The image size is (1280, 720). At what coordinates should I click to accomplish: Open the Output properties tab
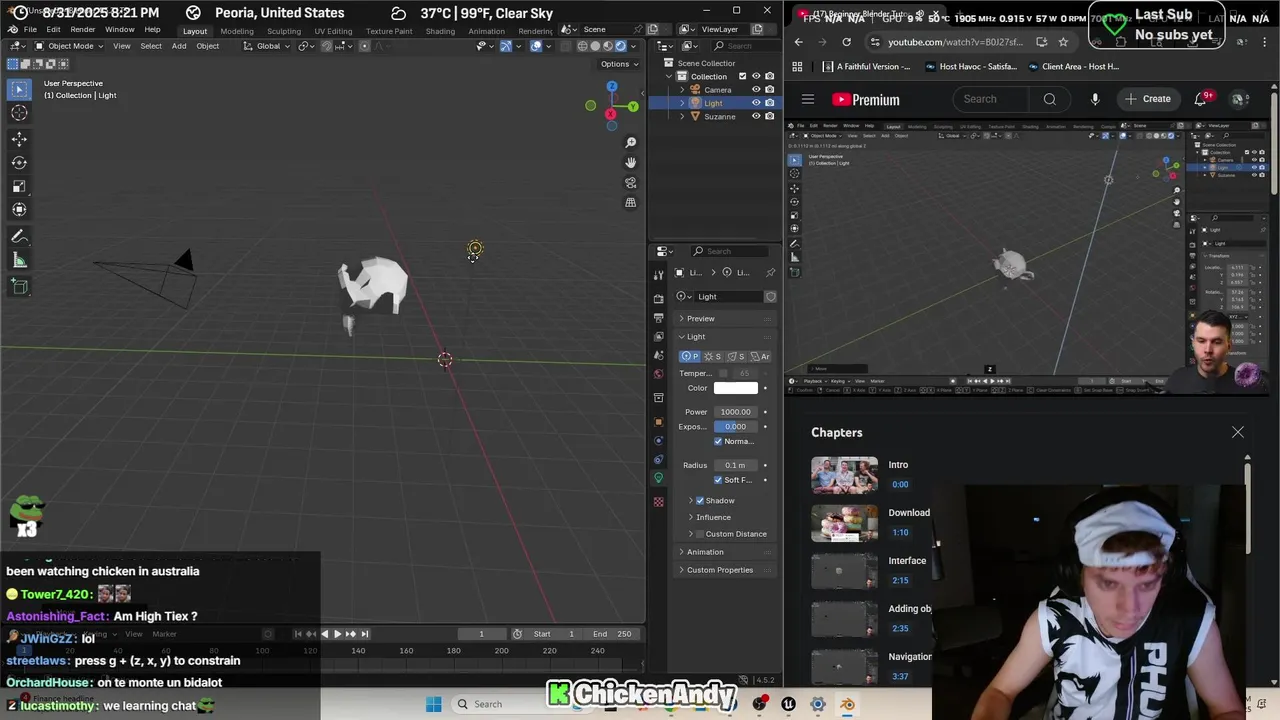(x=658, y=317)
